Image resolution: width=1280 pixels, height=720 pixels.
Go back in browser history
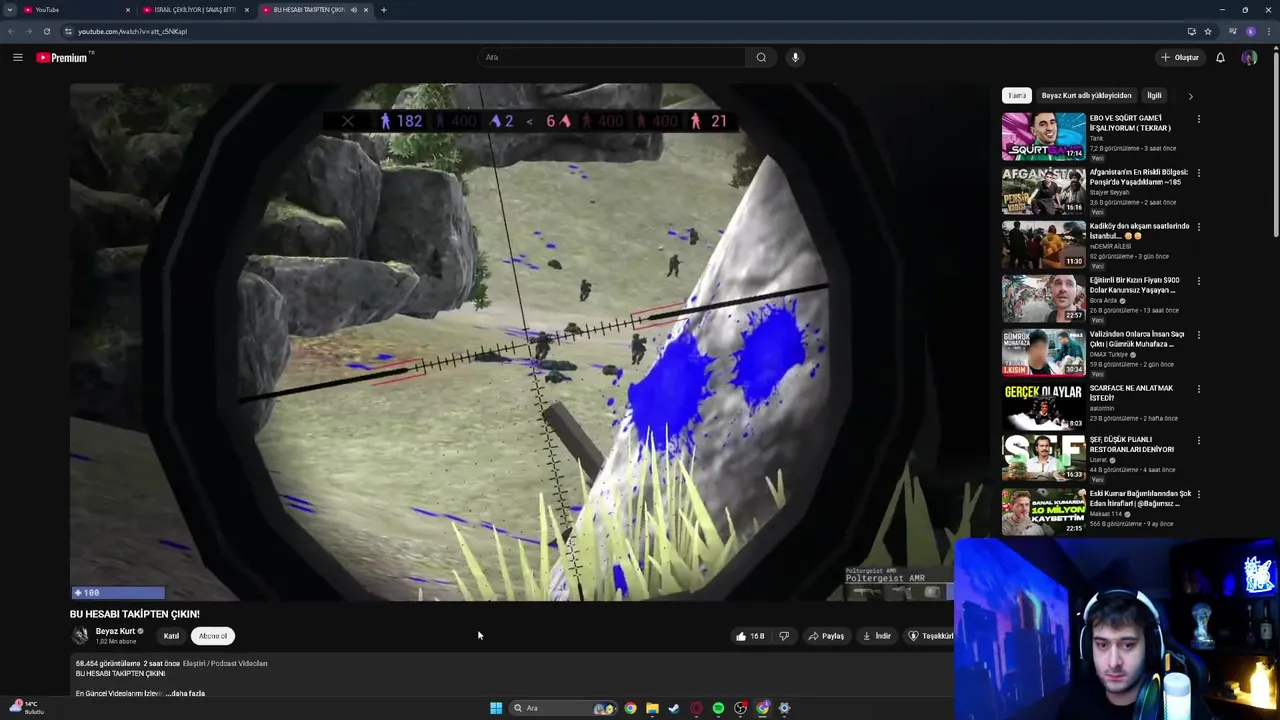click(11, 31)
